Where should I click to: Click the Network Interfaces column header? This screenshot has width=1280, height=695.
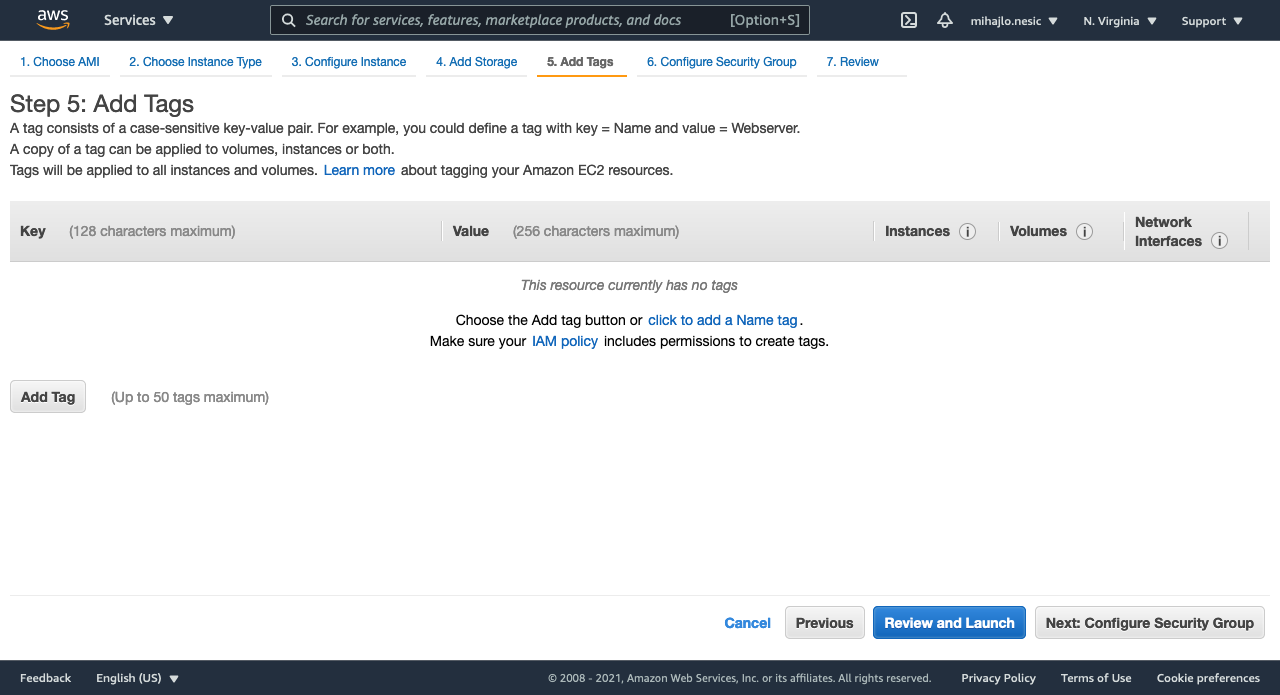(1168, 231)
